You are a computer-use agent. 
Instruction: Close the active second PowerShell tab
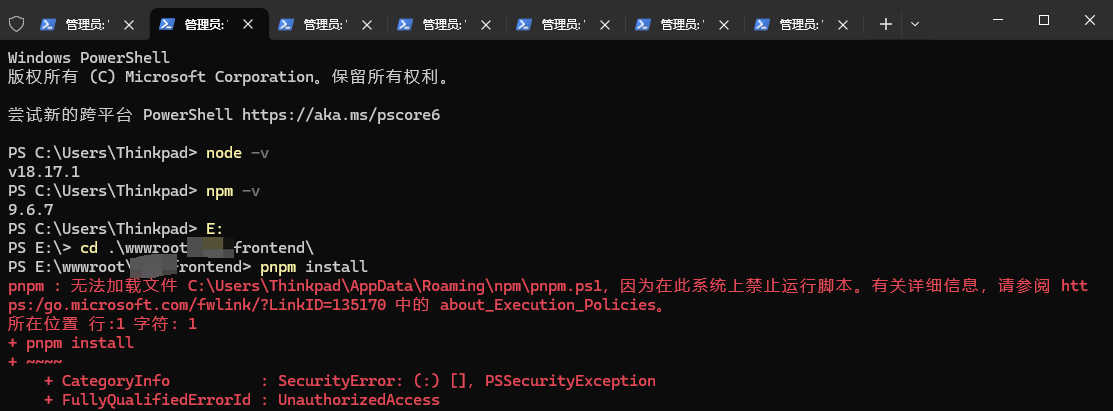click(x=248, y=24)
